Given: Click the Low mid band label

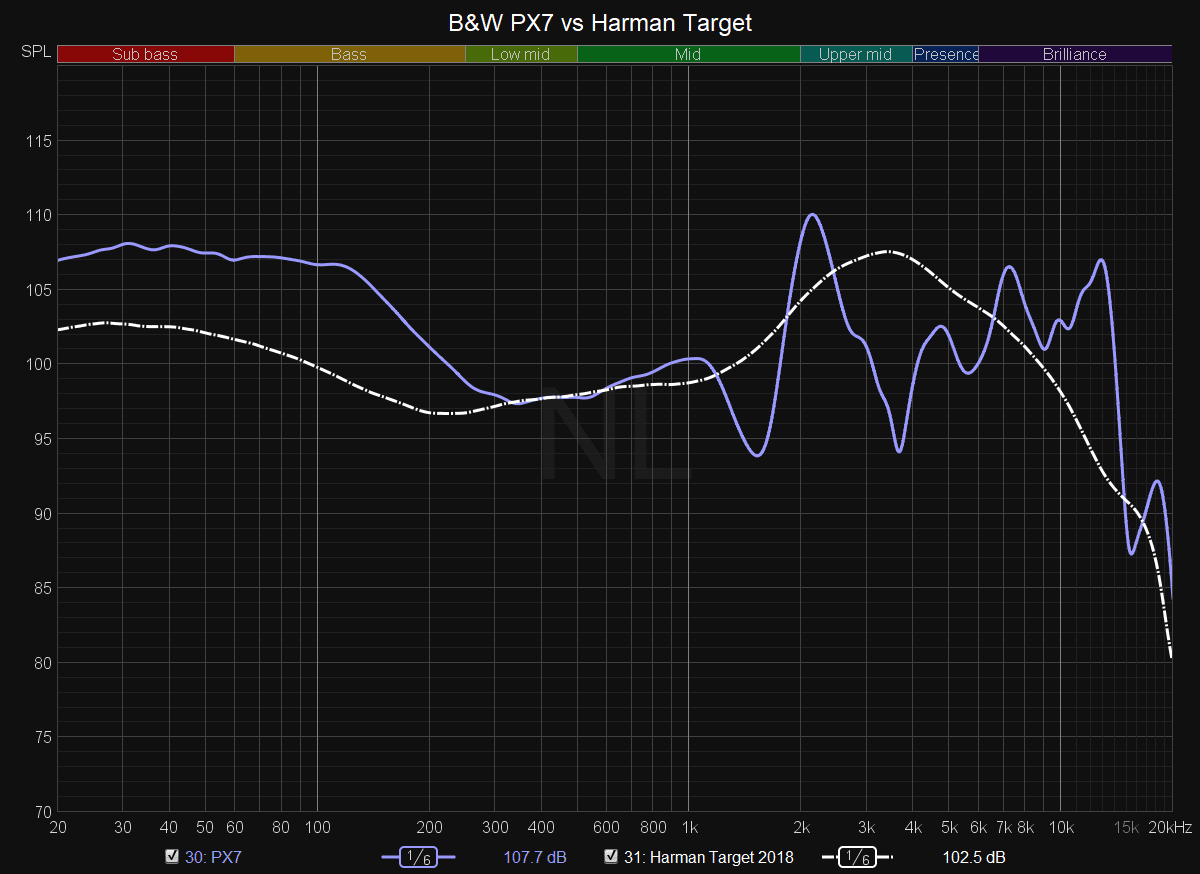Looking at the screenshot, I should pos(520,55).
